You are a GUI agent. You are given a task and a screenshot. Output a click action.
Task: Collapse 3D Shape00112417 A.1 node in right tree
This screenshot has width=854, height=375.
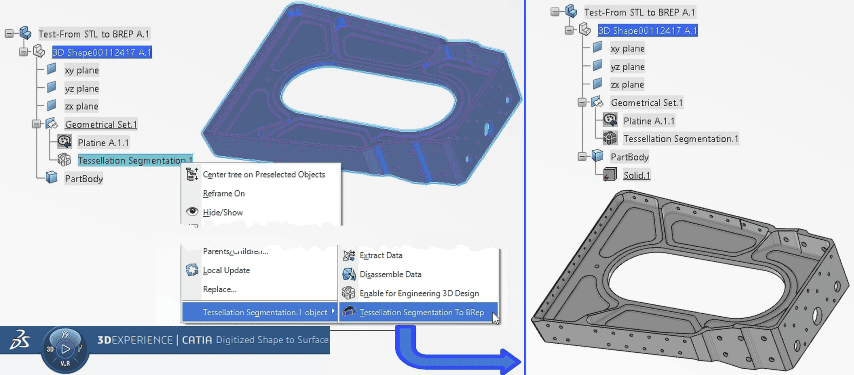(569, 30)
